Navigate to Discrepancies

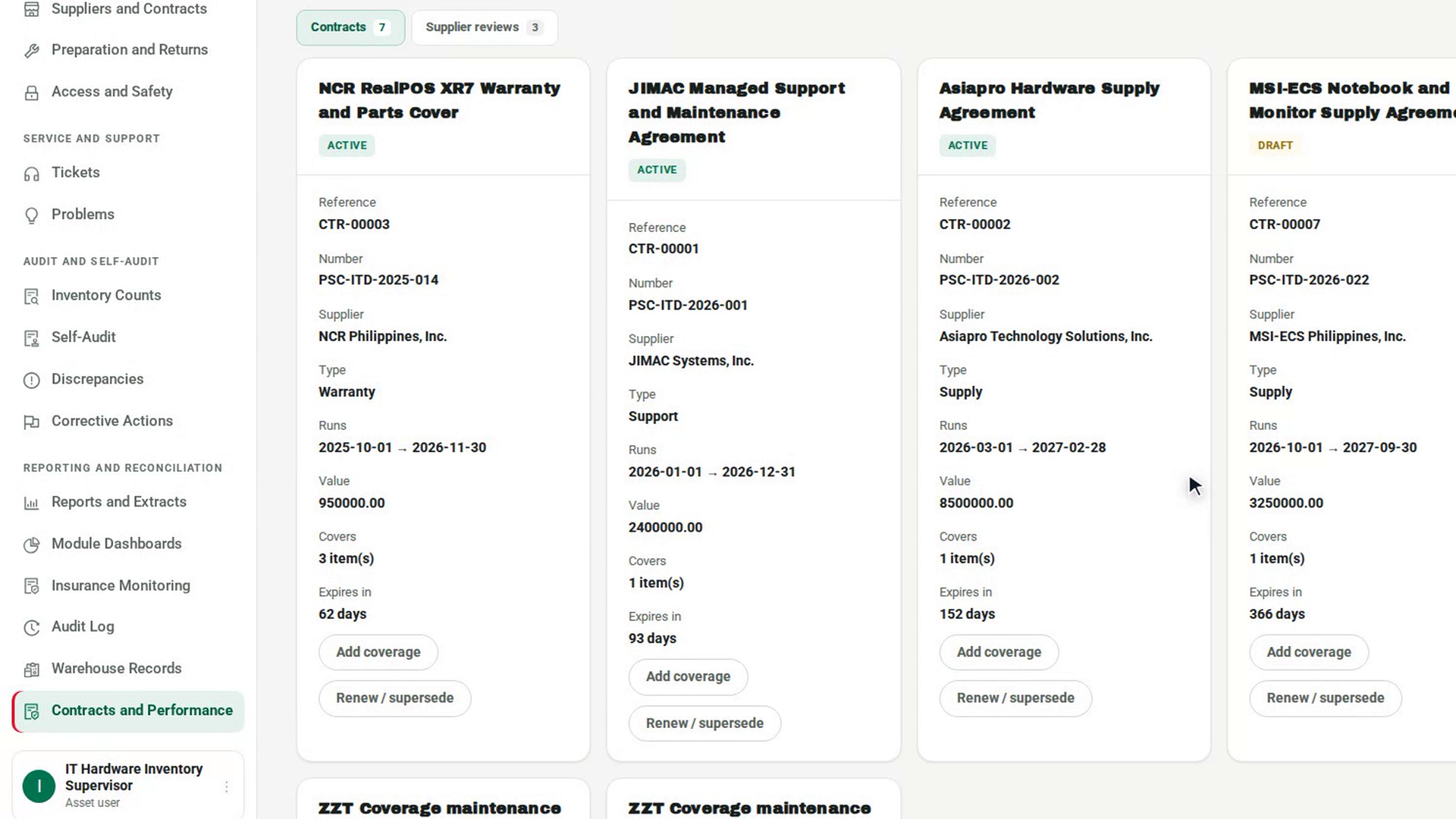[x=129, y=379]
